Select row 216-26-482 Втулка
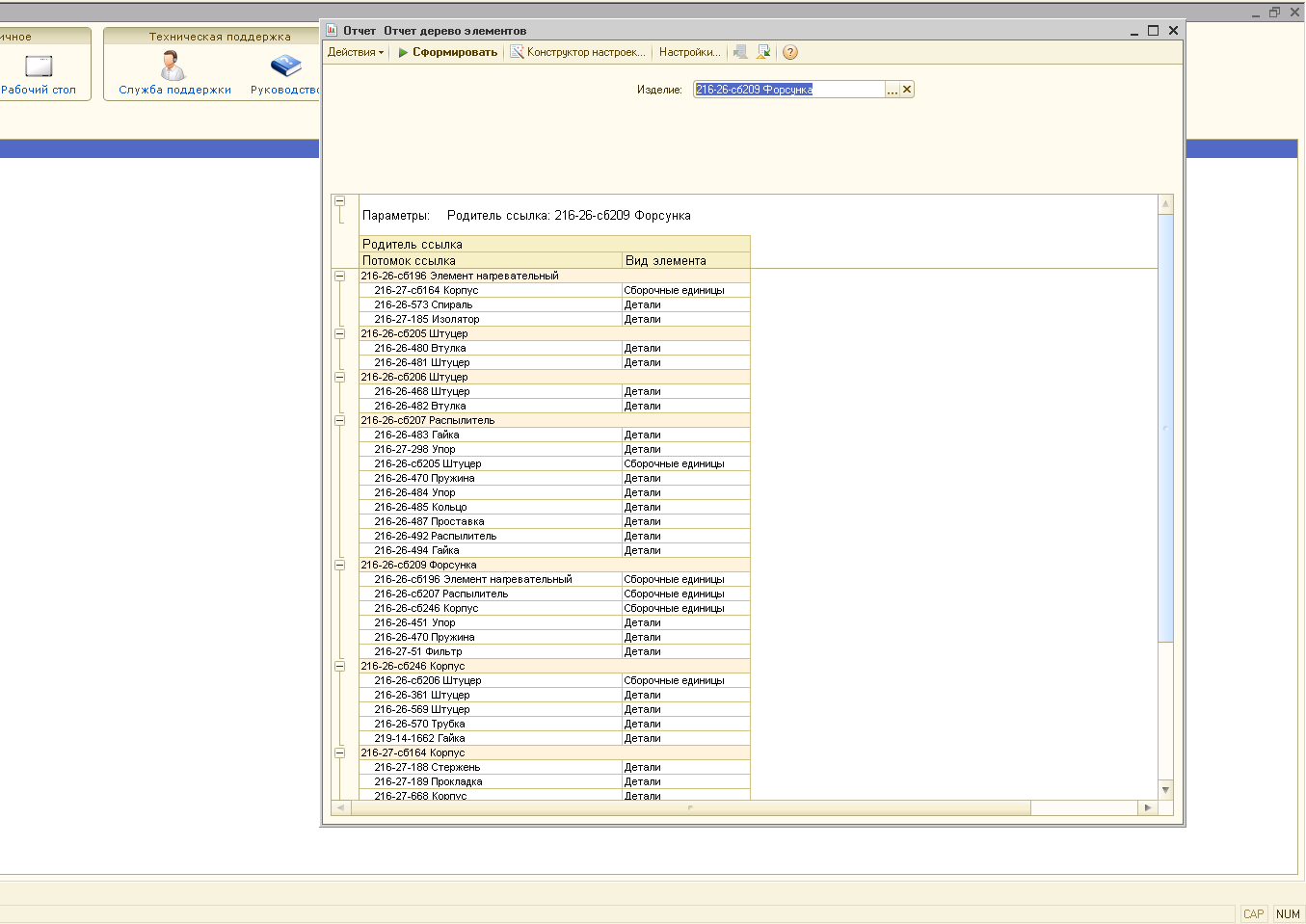The image size is (1306, 924). click(554, 406)
